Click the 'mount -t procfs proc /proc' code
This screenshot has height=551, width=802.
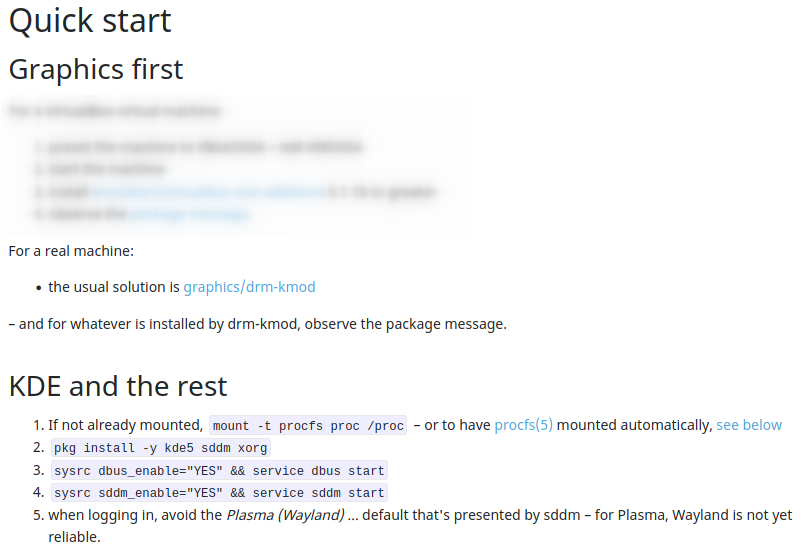[x=308, y=426]
